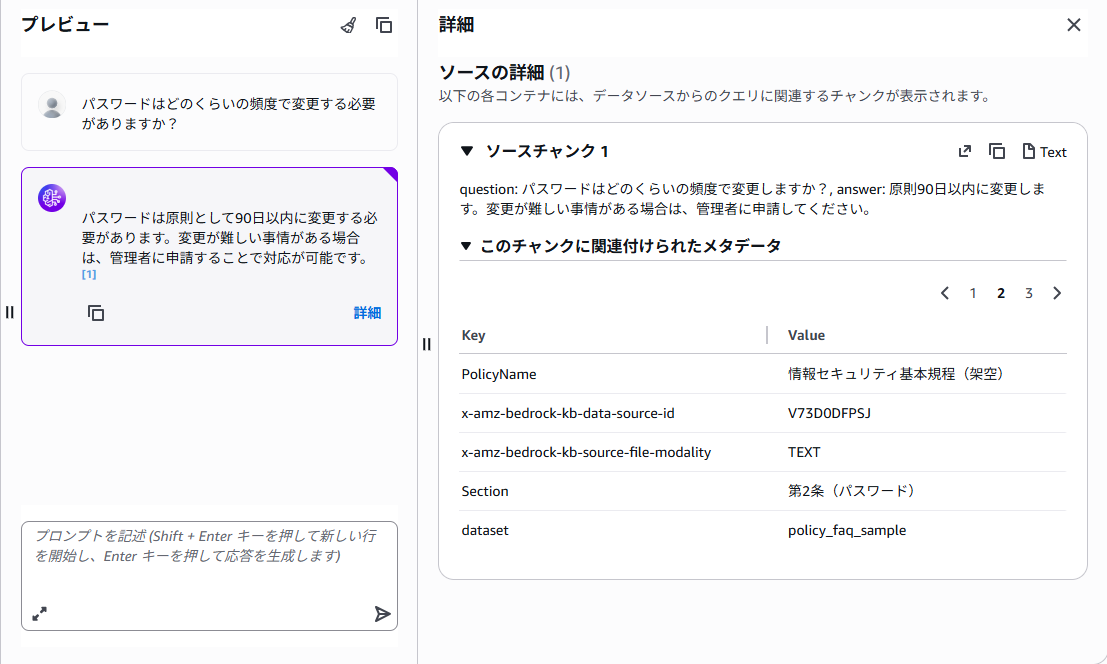Click the middle panel resize handle
1107x664 pixels.
(x=427, y=344)
